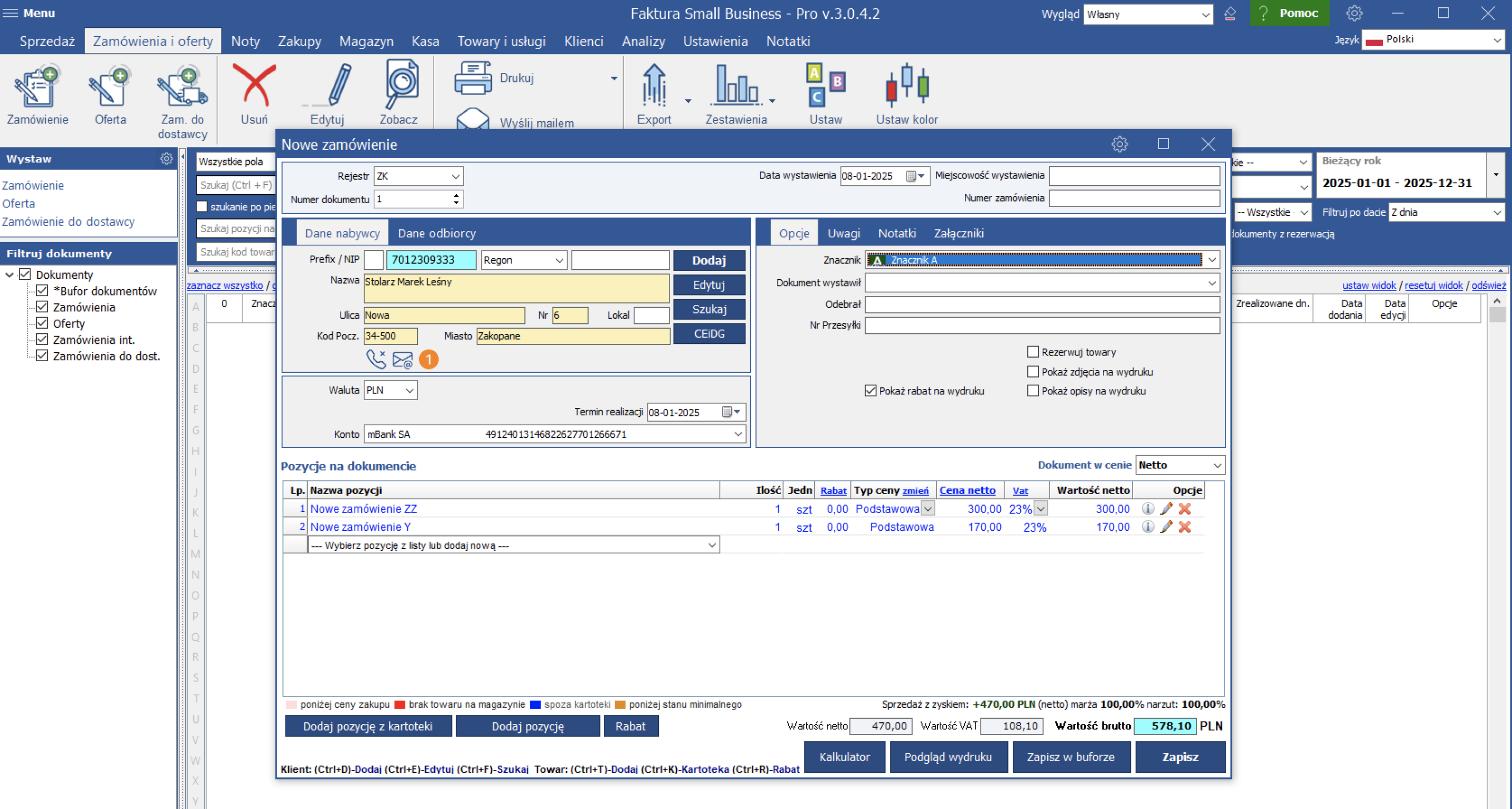Click the Zapisz w buforze button
Viewport: 1512px width, 809px height.
[x=1070, y=757]
